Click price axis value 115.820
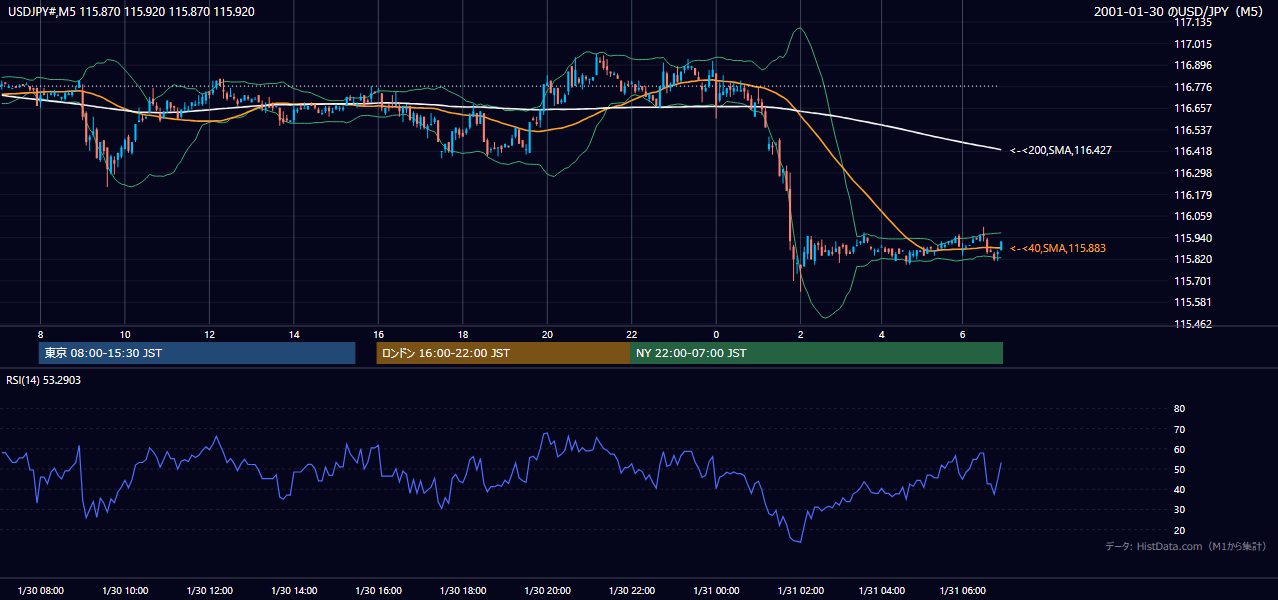 [x=1192, y=259]
